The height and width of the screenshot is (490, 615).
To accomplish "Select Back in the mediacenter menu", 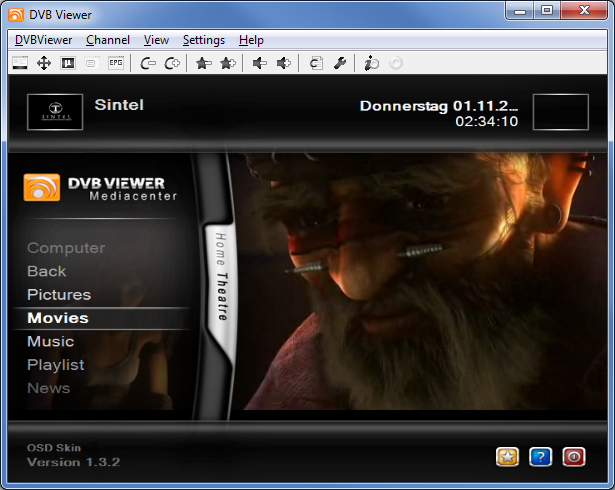I will point(47,271).
